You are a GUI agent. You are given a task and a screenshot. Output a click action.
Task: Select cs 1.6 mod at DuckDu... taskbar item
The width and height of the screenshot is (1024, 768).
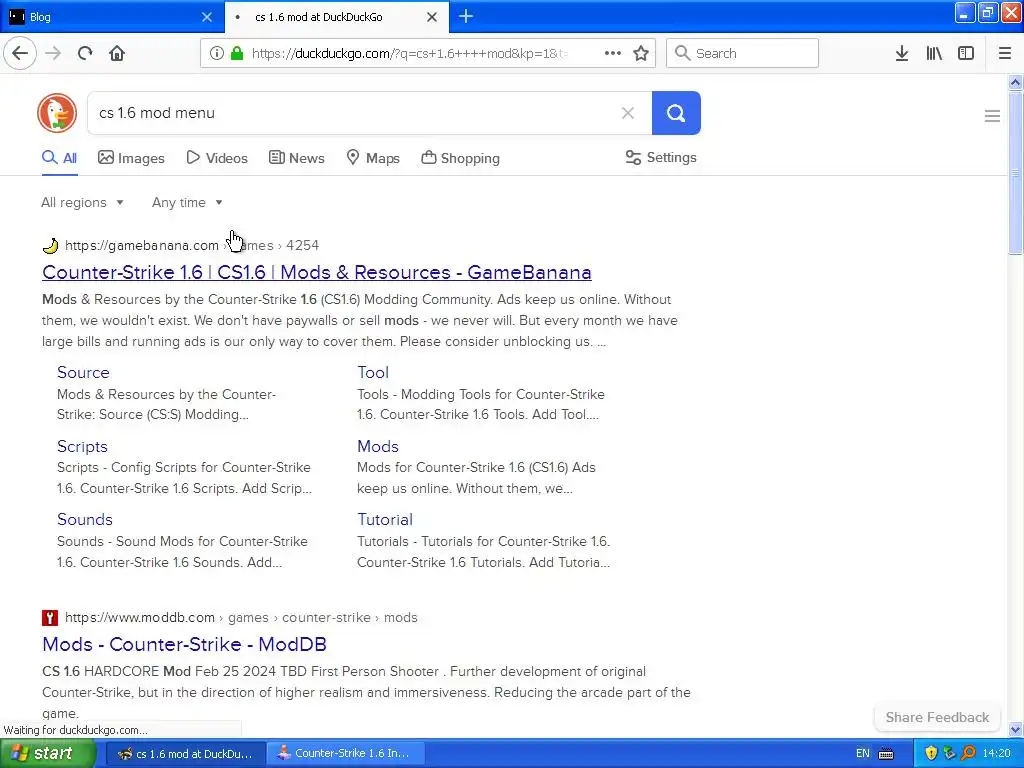coord(186,754)
